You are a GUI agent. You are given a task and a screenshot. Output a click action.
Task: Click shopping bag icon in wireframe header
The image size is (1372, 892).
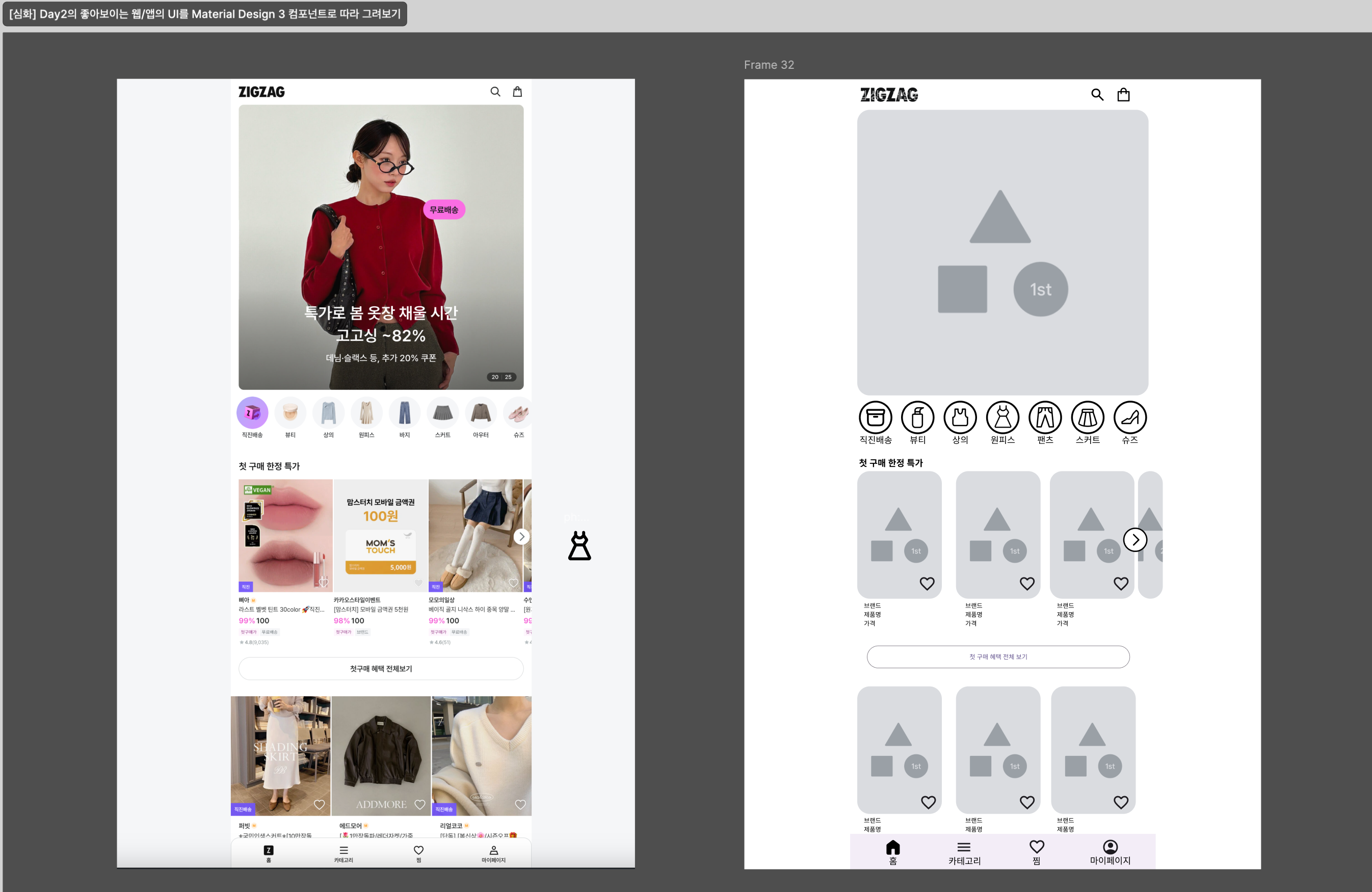click(x=1123, y=95)
